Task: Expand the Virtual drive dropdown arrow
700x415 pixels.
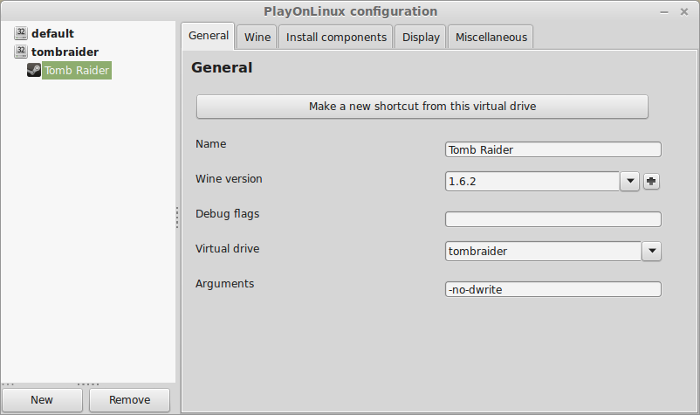Action: [652, 251]
